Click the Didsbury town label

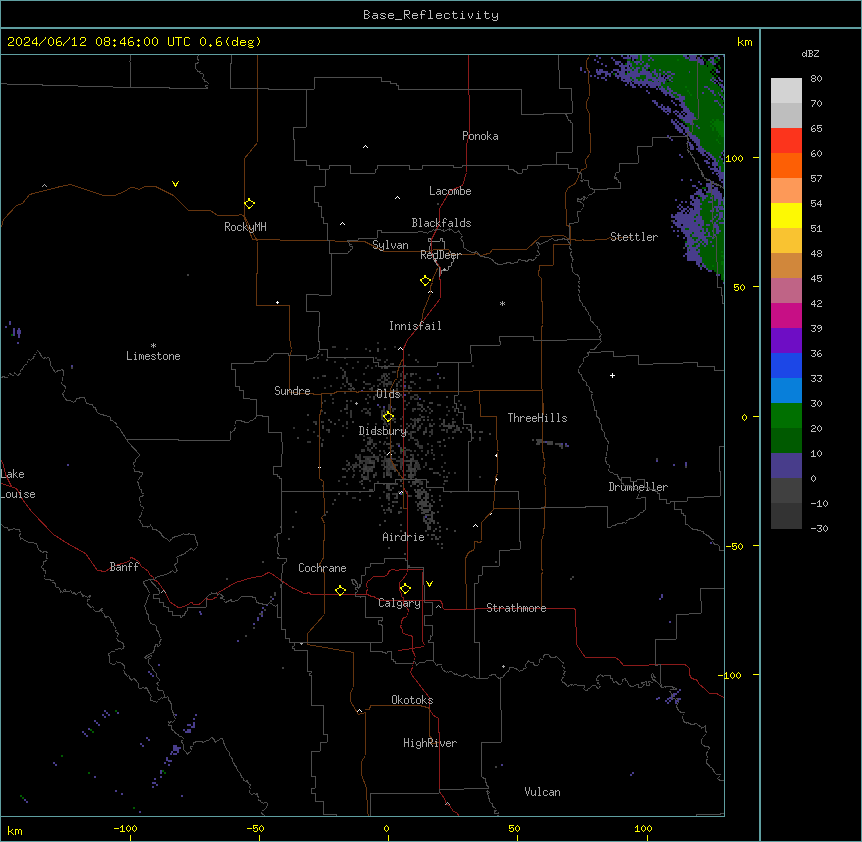383,431
